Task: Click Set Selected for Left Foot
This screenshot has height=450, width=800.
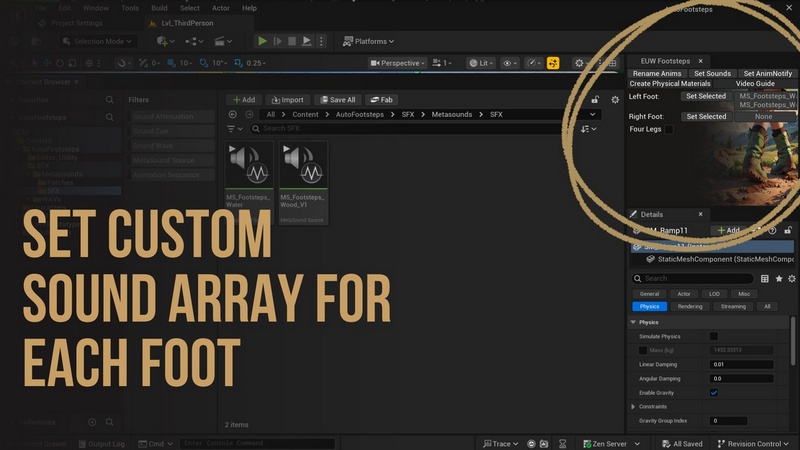Action: 705,97
